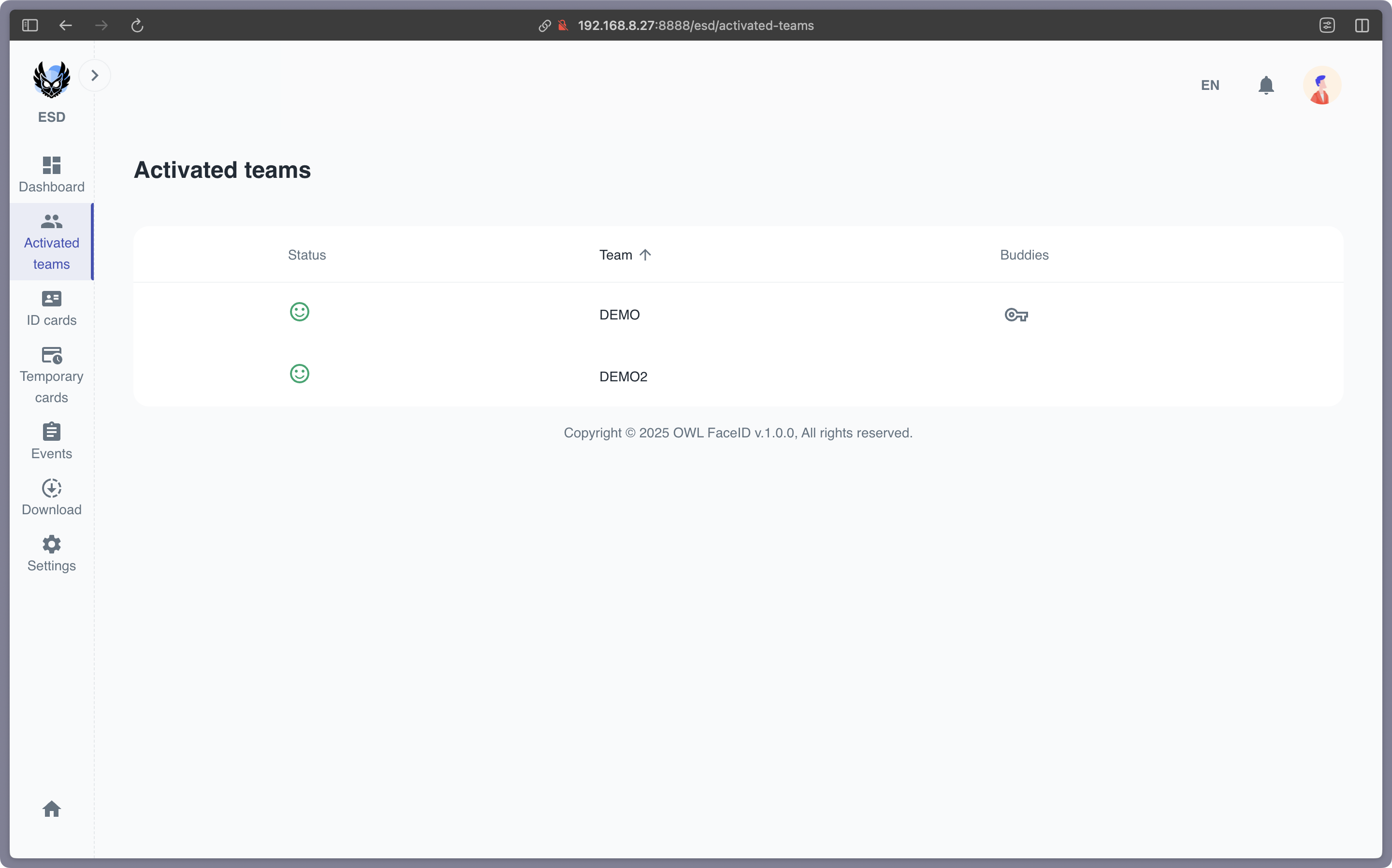Viewport: 1392px width, 868px height.
Task: Open the Dashboard page
Action: tap(52, 174)
